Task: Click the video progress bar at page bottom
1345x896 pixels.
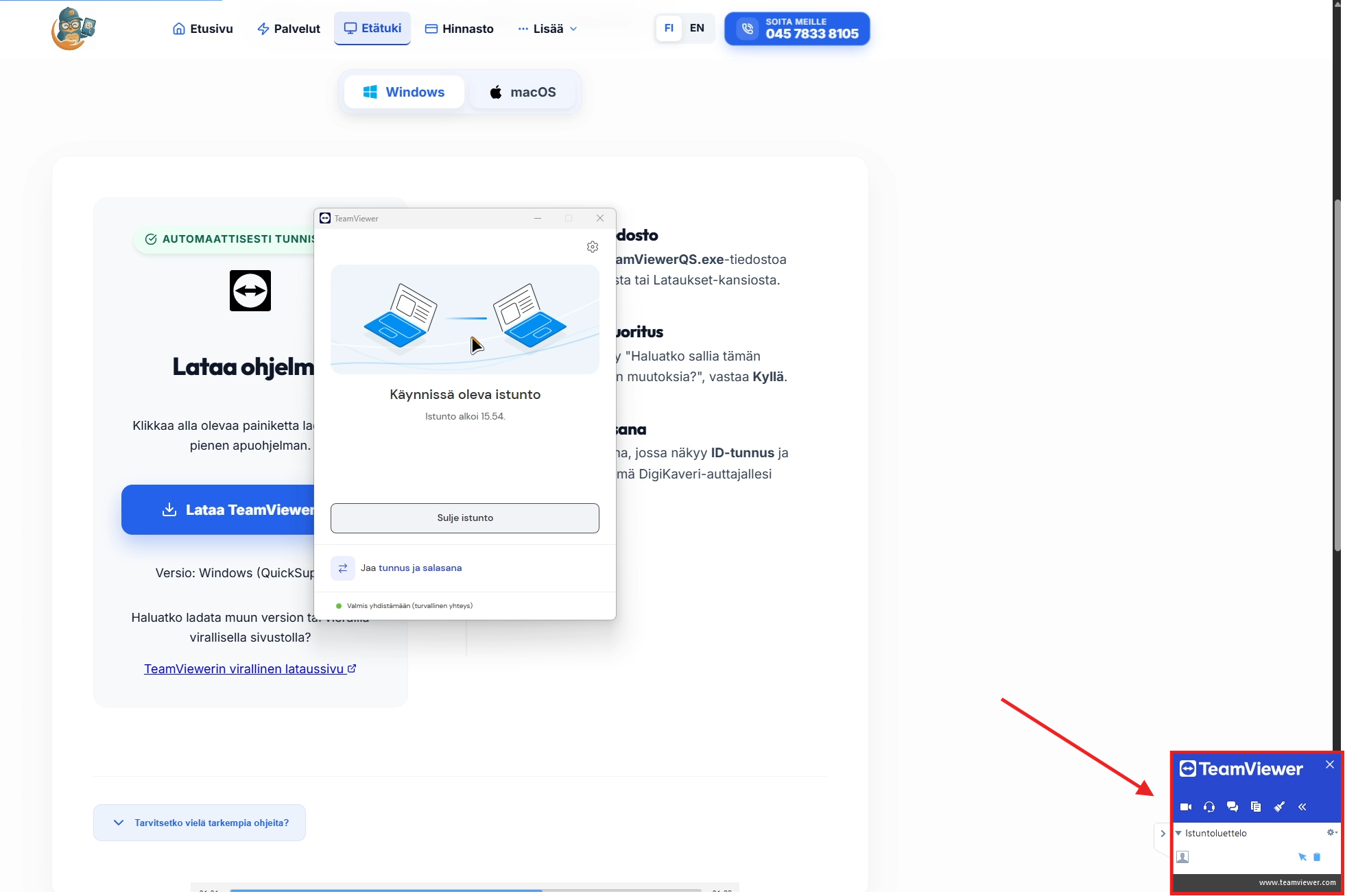Action: coord(465,891)
